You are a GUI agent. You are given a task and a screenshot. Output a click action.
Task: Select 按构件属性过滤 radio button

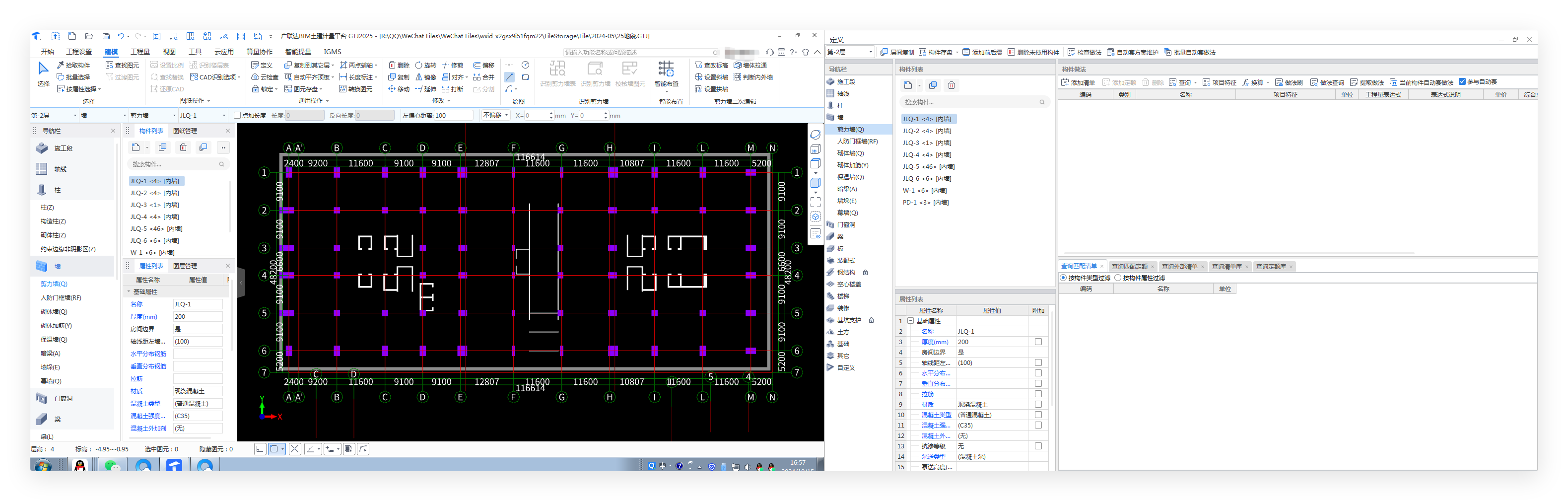pos(1118,278)
